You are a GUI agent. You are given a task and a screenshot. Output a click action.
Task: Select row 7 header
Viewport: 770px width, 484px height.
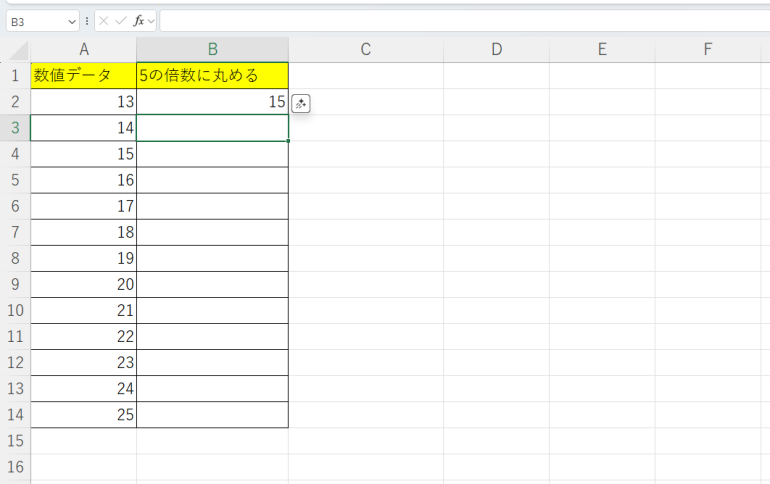click(x=15, y=232)
